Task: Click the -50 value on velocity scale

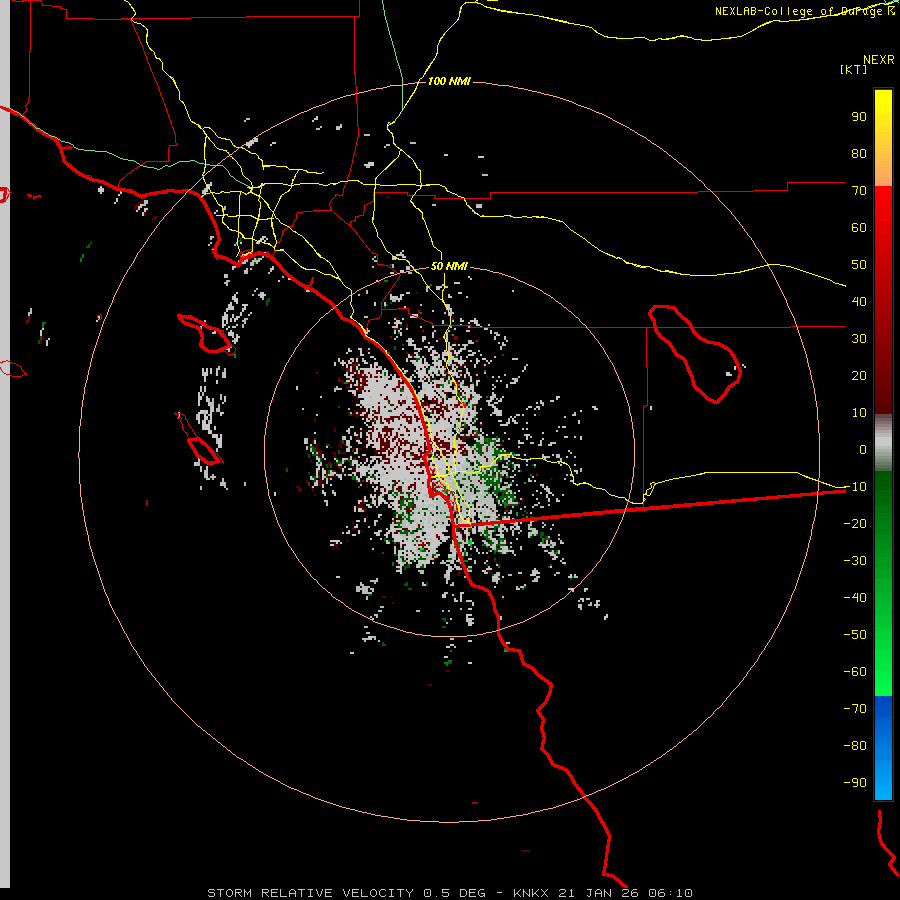Action: 855,635
